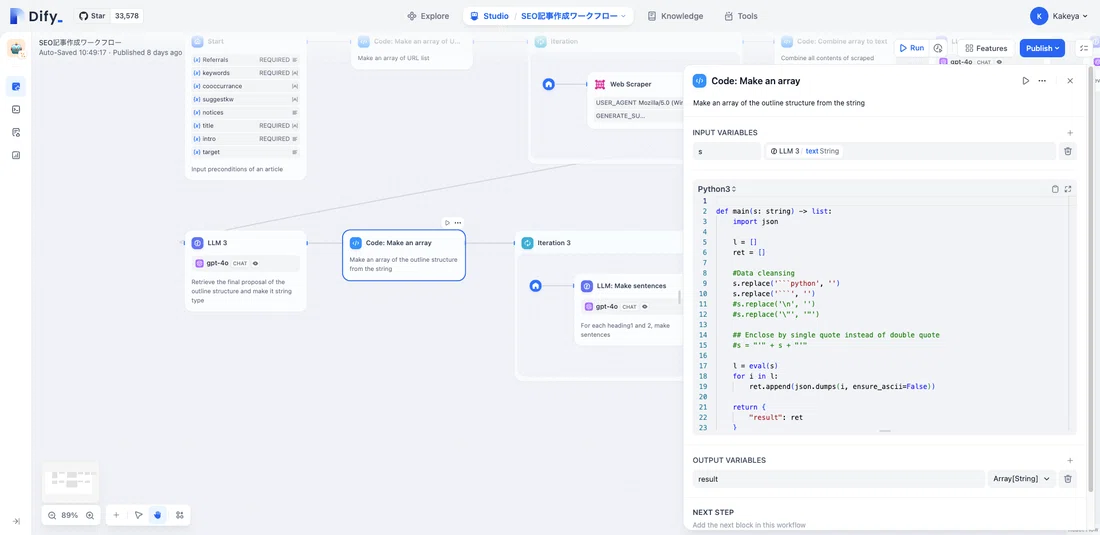This screenshot has width=1100, height=535.
Task: Select the Iteration 3 node header
Action: [x=598, y=243]
